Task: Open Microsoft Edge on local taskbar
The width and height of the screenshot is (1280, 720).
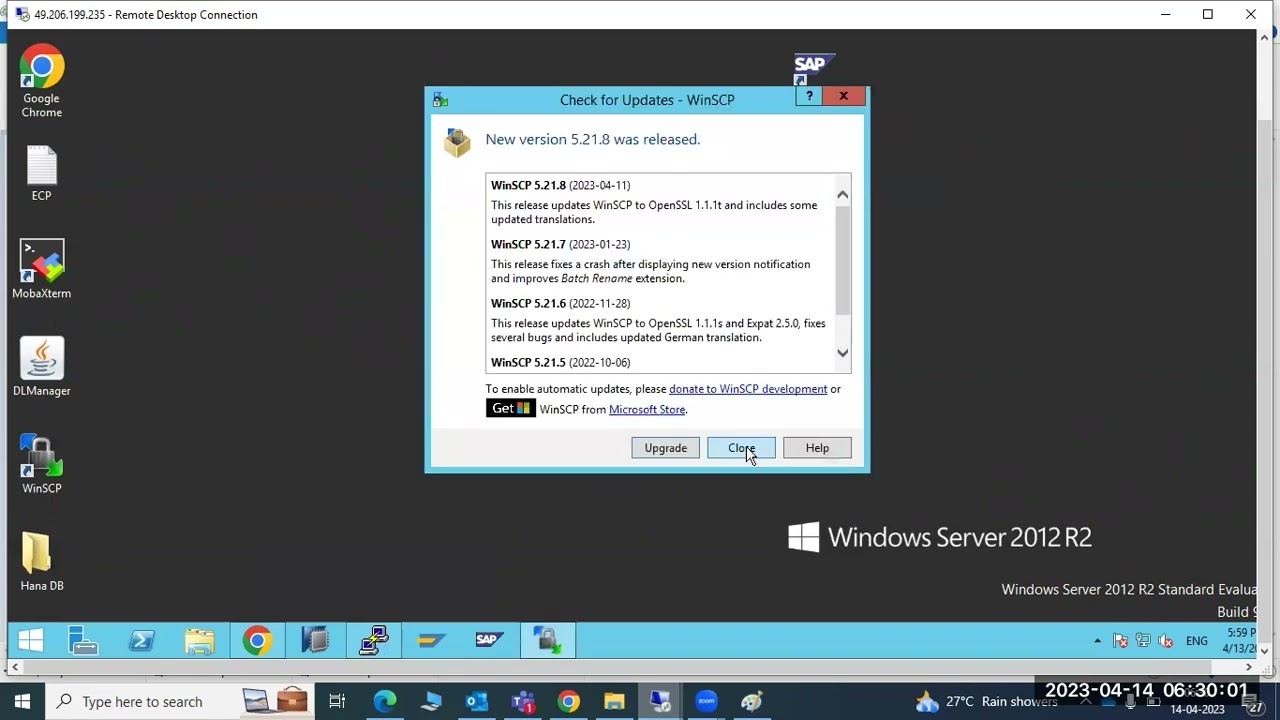Action: point(385,702)
